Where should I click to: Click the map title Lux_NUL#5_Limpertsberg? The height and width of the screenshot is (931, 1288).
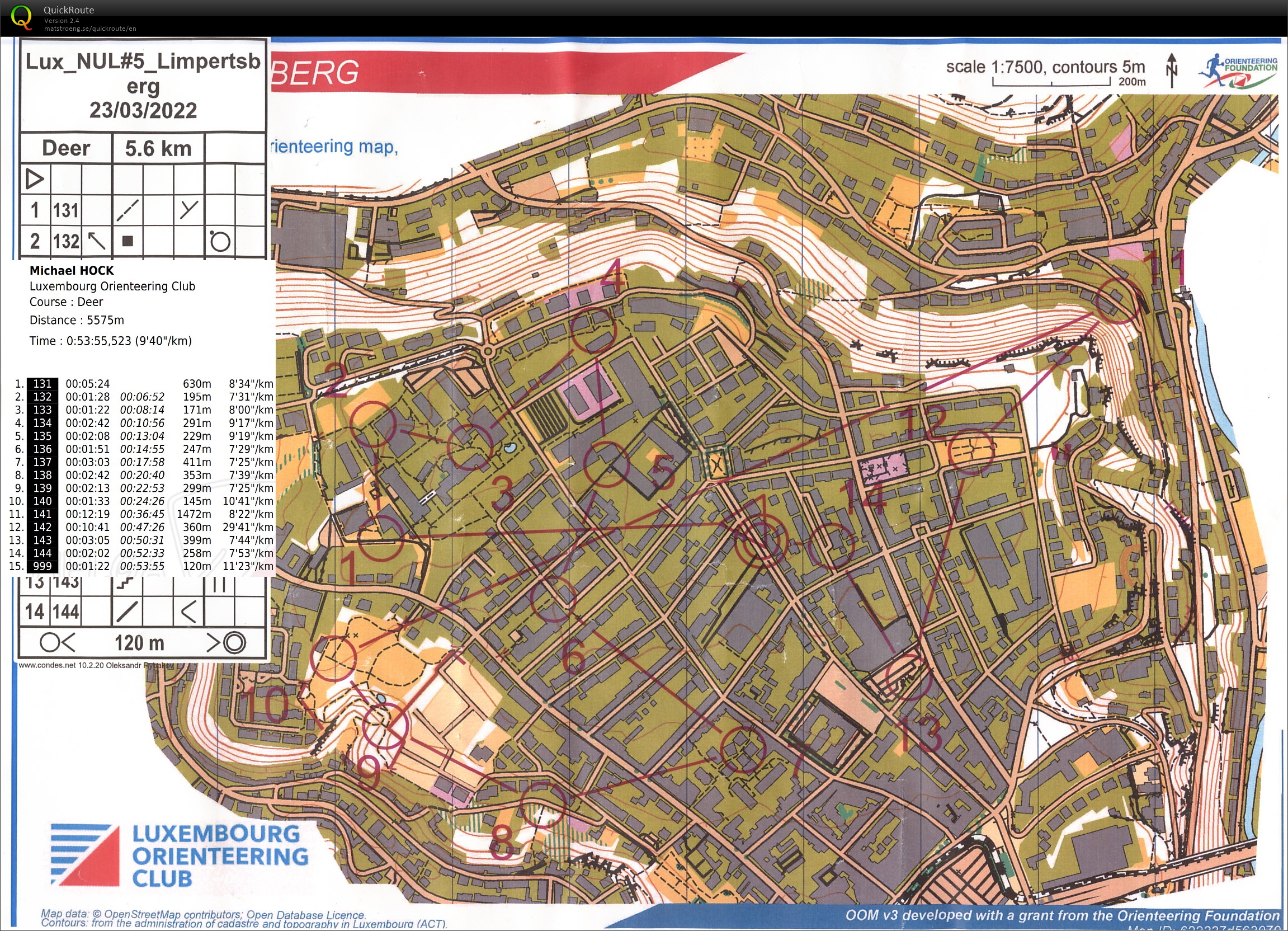coord(143,73)
